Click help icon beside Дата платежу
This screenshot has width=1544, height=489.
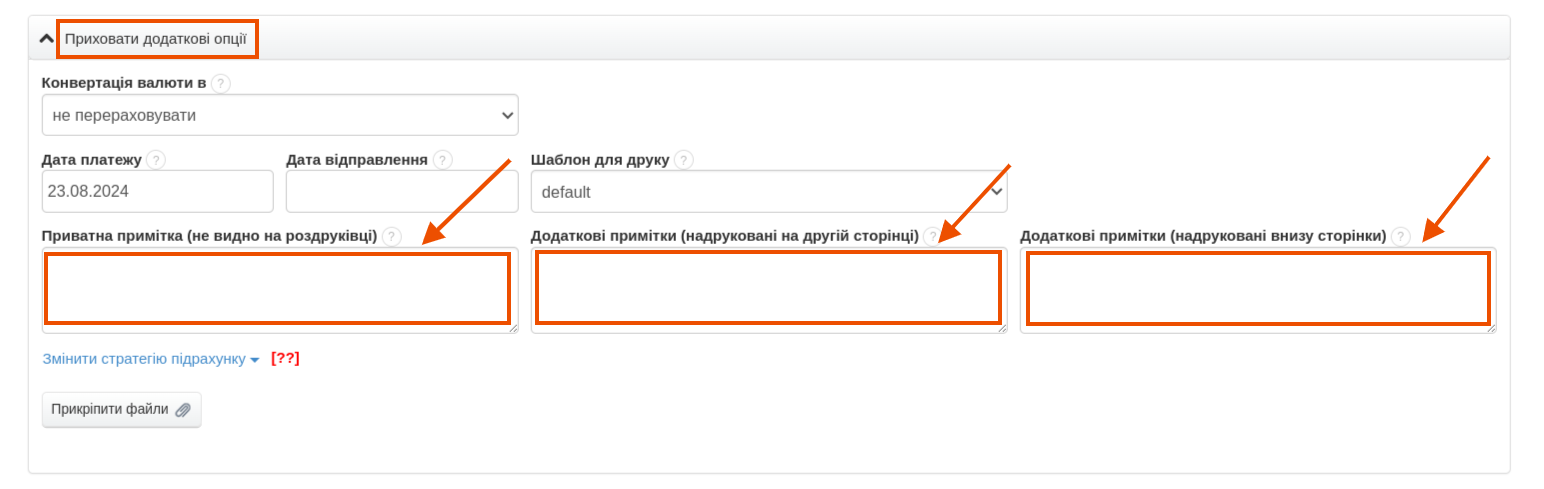[156, 160]
